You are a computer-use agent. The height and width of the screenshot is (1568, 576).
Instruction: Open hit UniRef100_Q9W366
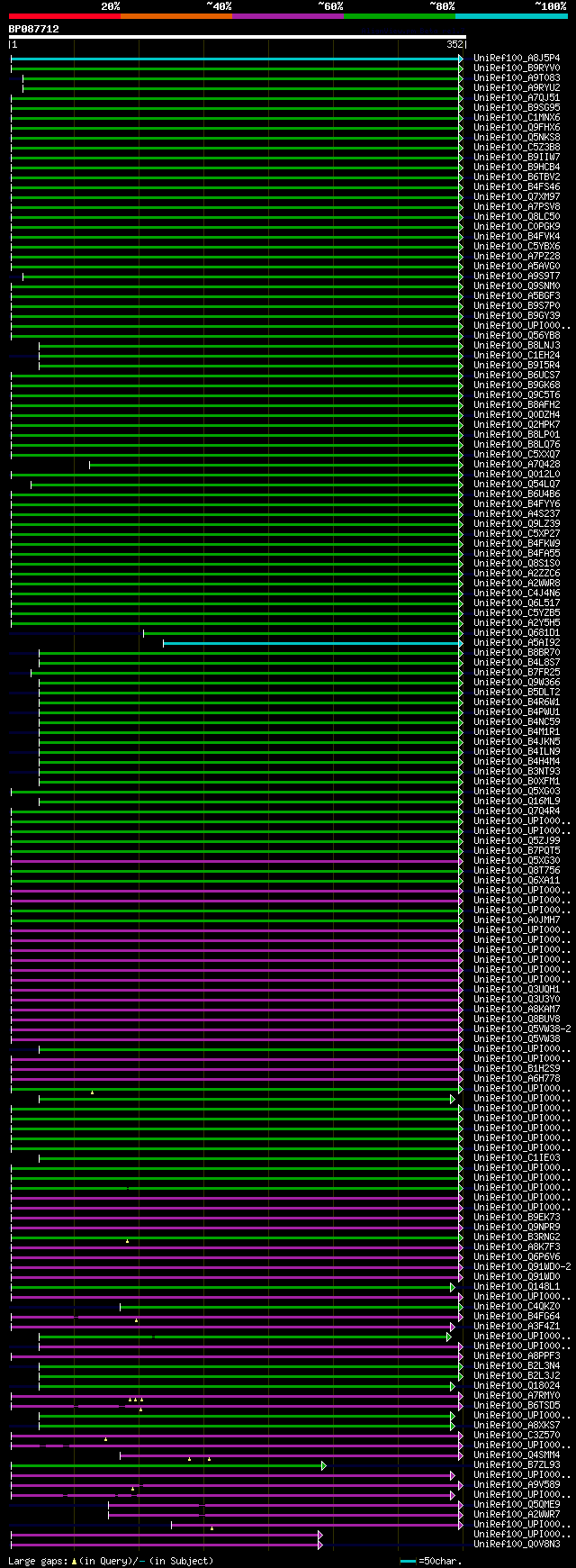click(517, 682)
